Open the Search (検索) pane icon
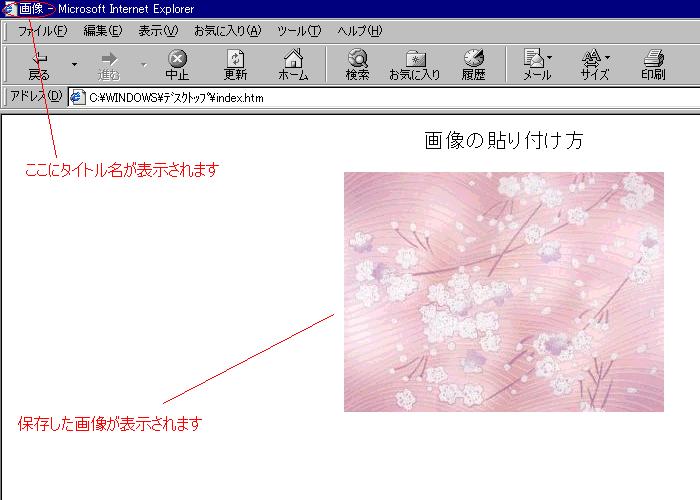Image resolution: width=700 pixels, height=500 pixels. 357,65
